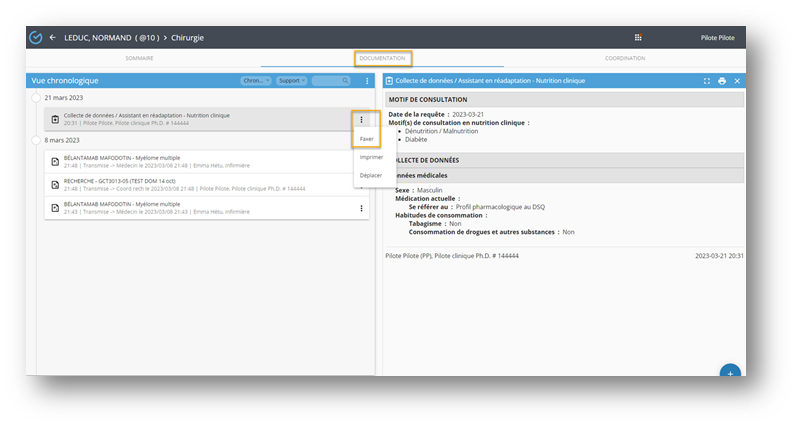Screen dimensions: 798x428
Task: Open the Support dropdown filter
Action: [x=290, y=80]
